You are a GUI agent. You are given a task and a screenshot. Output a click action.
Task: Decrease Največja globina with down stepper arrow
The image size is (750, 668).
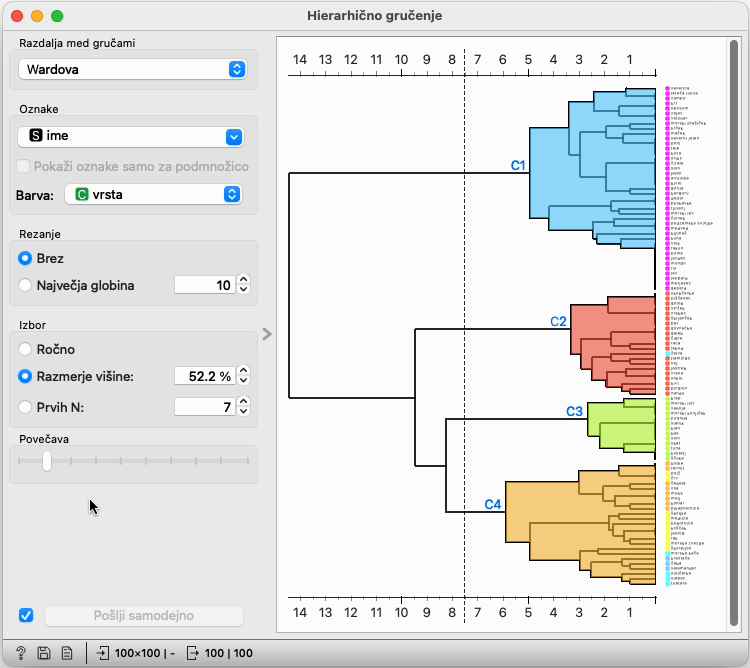point(243,290)
